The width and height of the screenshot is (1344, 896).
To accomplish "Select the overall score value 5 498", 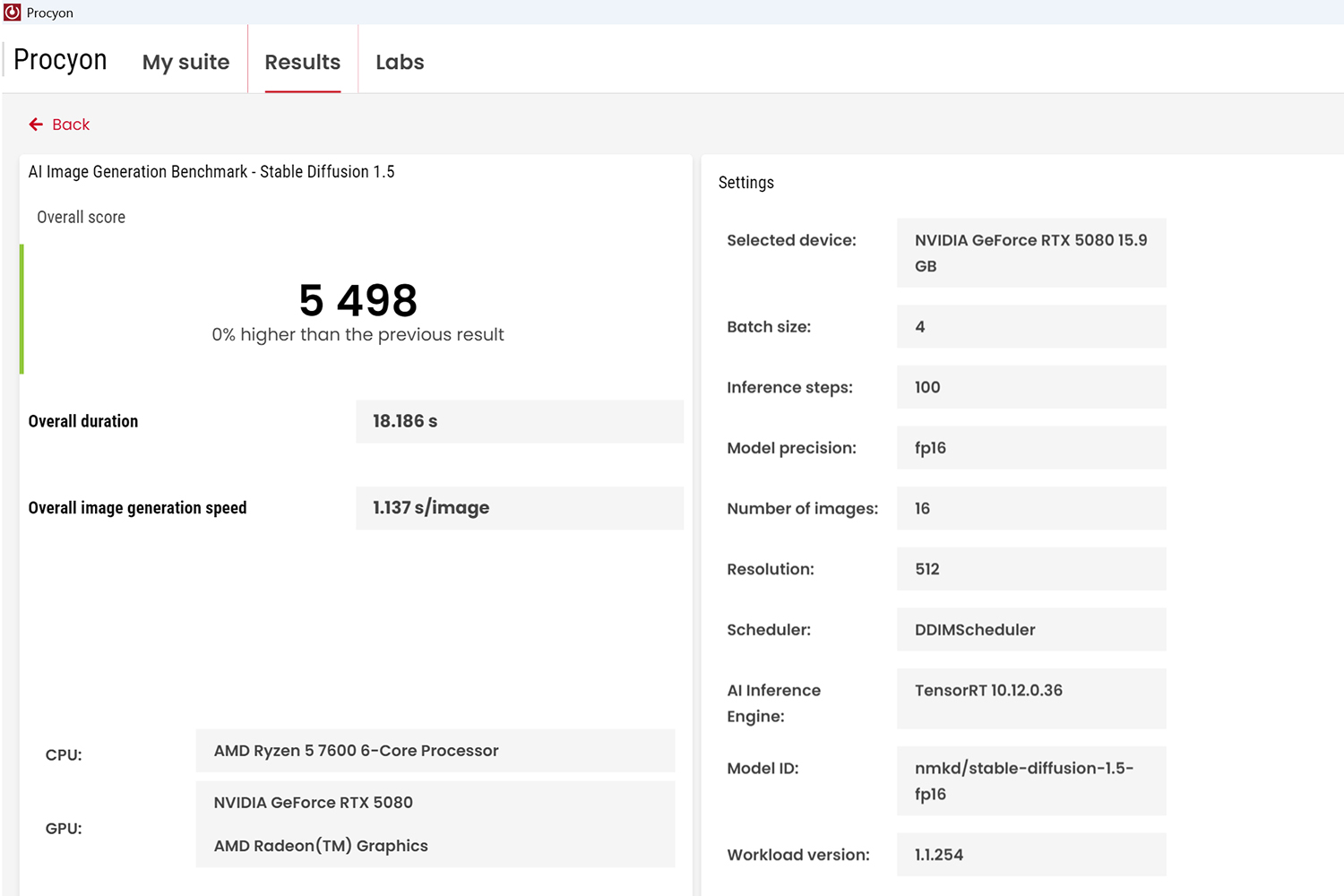I will [x=358, y=300].
